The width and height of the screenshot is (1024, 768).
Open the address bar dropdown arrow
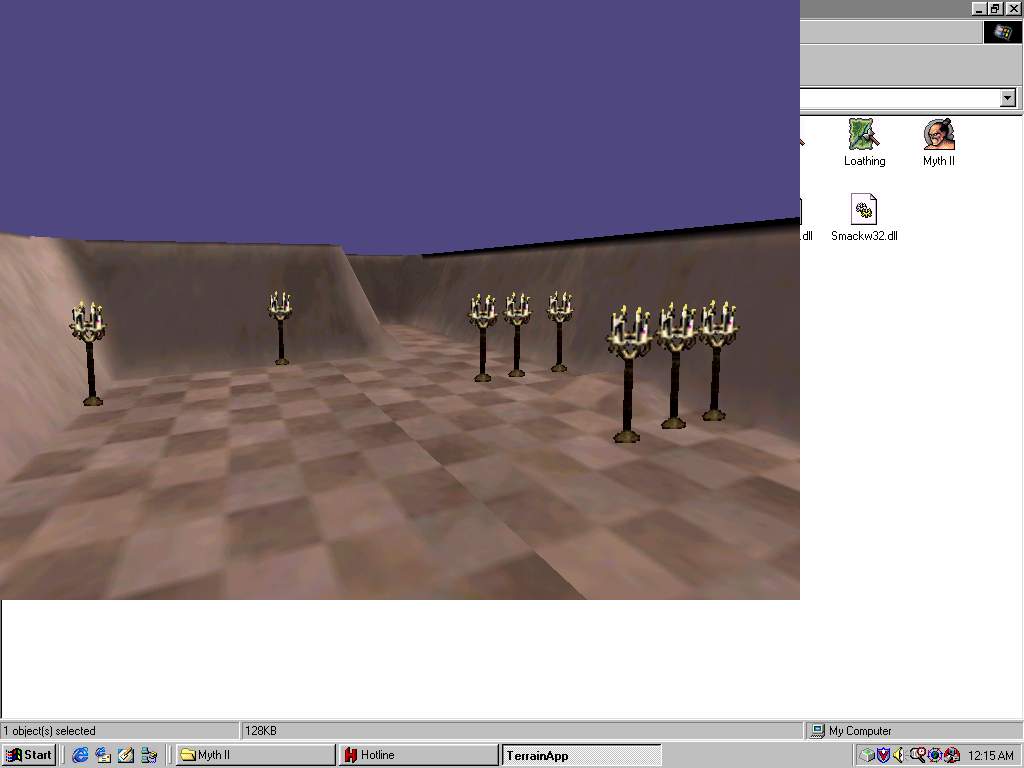pos(1007,98)
